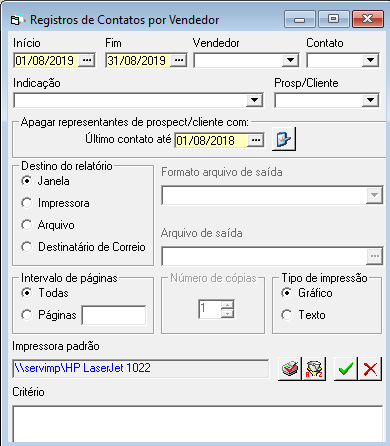Expand the Contato dropdown
390x446 pixels.
[x=370, y=60]
